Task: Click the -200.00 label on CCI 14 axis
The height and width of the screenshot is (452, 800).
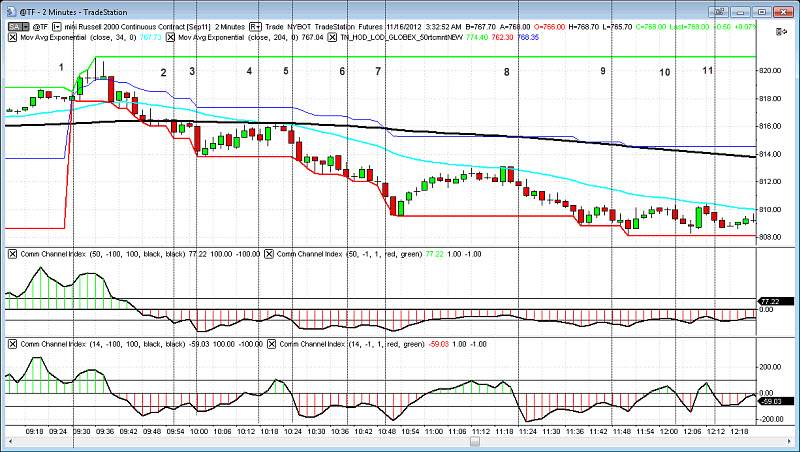Action: pyautogui.click(x=769, y=419)
